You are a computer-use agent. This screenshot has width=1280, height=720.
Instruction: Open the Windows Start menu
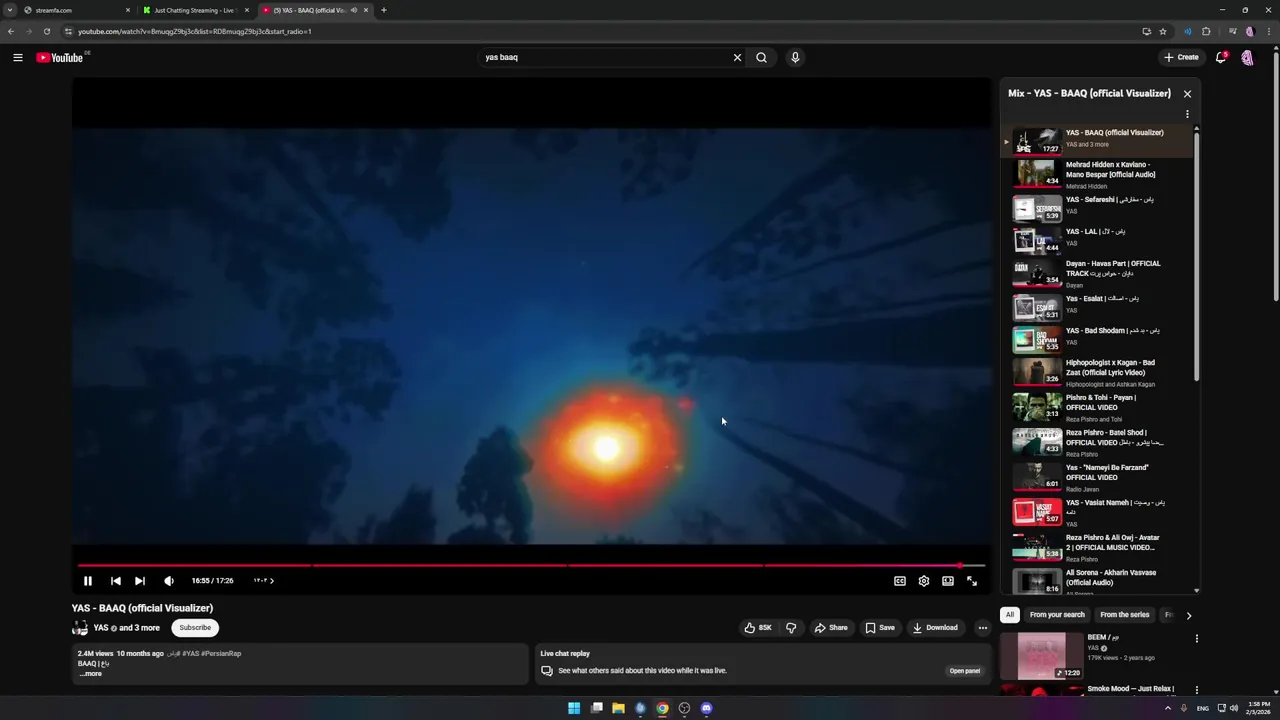click(574, 708)
